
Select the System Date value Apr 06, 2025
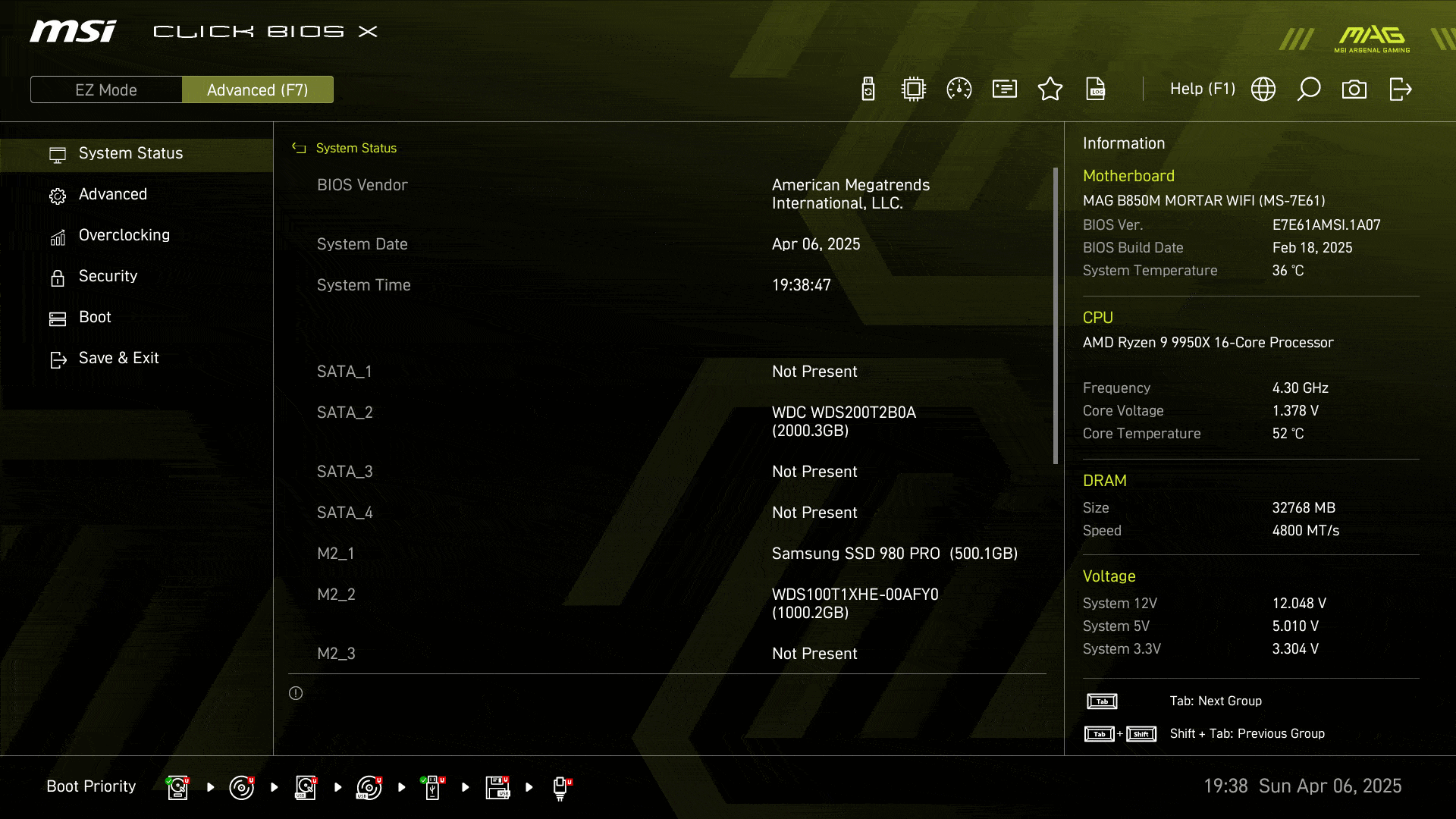[816, 244]
